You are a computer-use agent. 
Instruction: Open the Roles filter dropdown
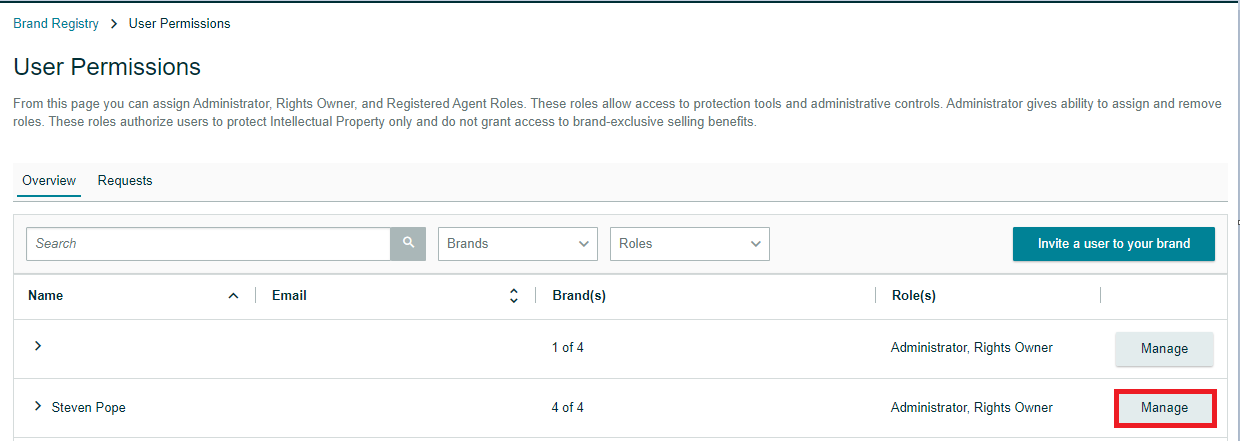coord(689,243)
